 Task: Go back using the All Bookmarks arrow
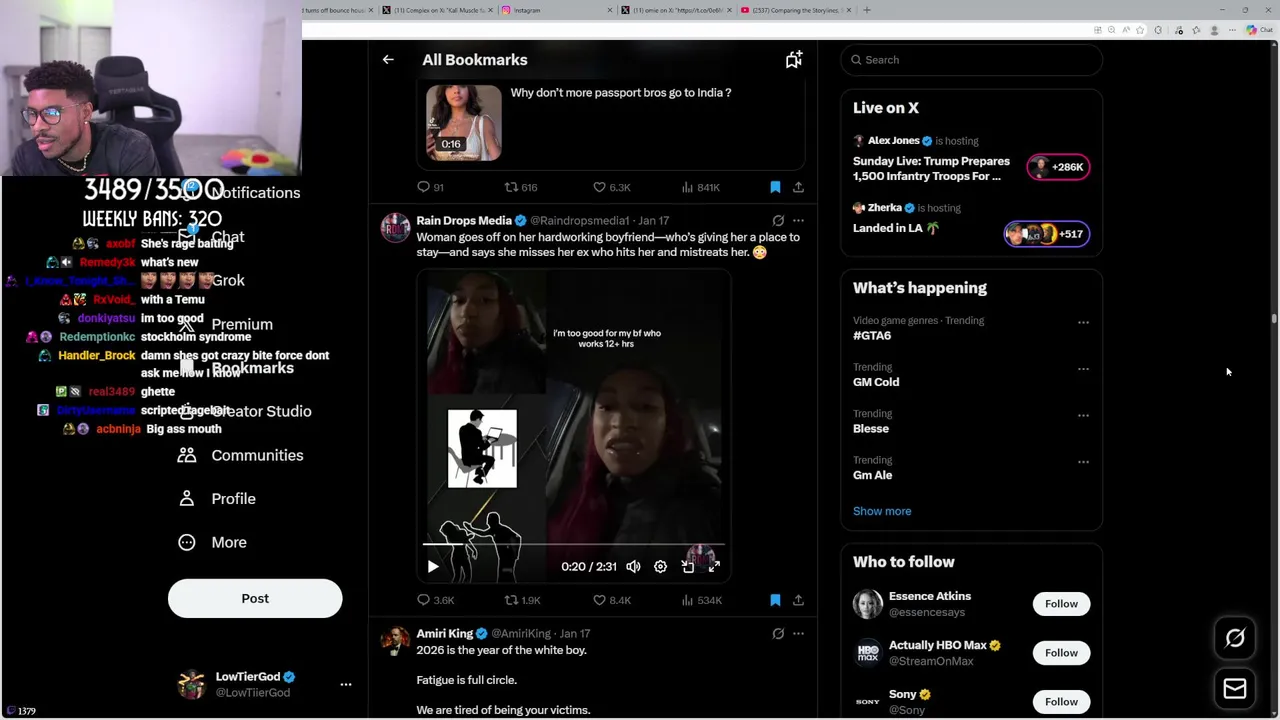click(x=388, y=60)
